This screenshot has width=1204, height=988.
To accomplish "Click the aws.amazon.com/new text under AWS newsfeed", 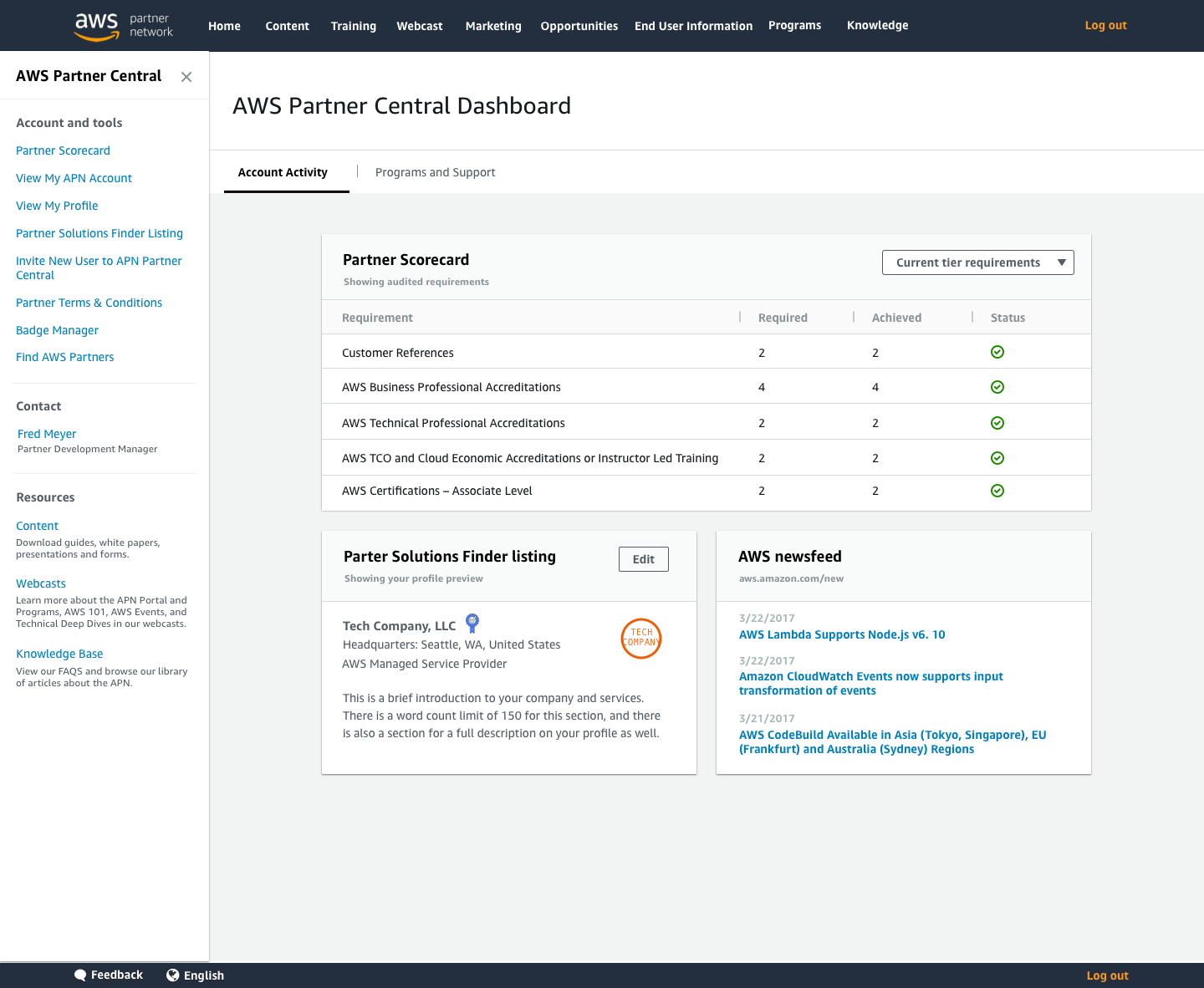I will (791, 578).
